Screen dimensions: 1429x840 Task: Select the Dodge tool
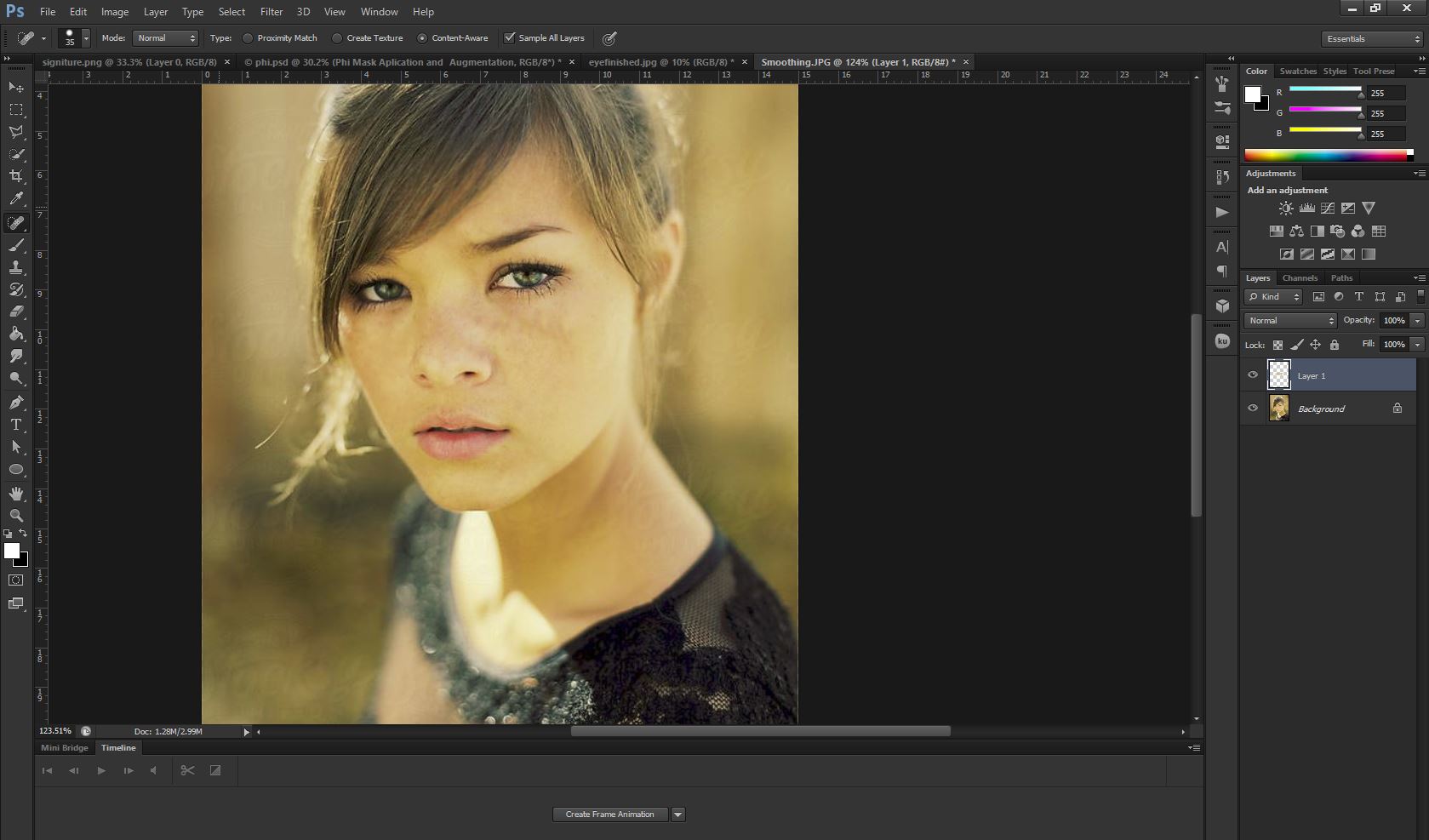click(16, 378)
